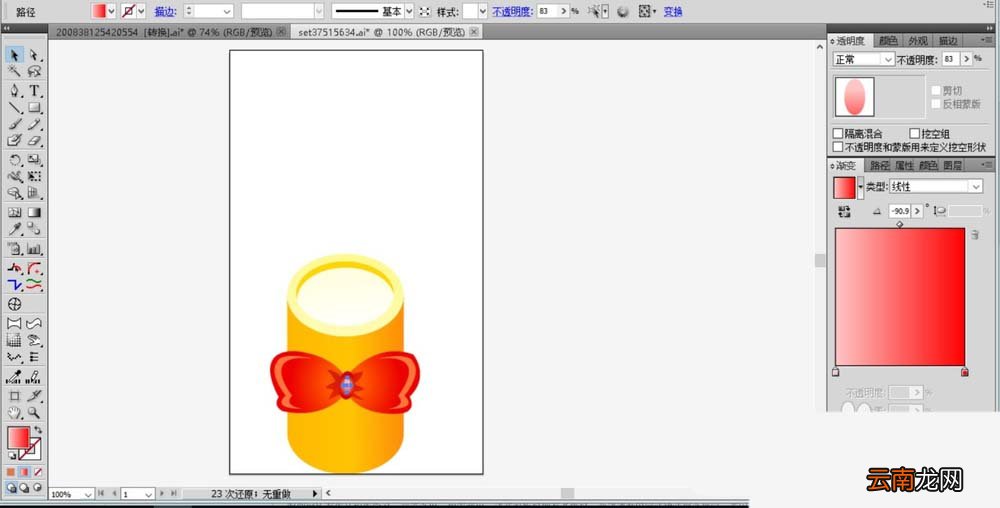Open blending mode 正常 dropdown
The width and height of the screenshot is (1000, 508).
864,59
